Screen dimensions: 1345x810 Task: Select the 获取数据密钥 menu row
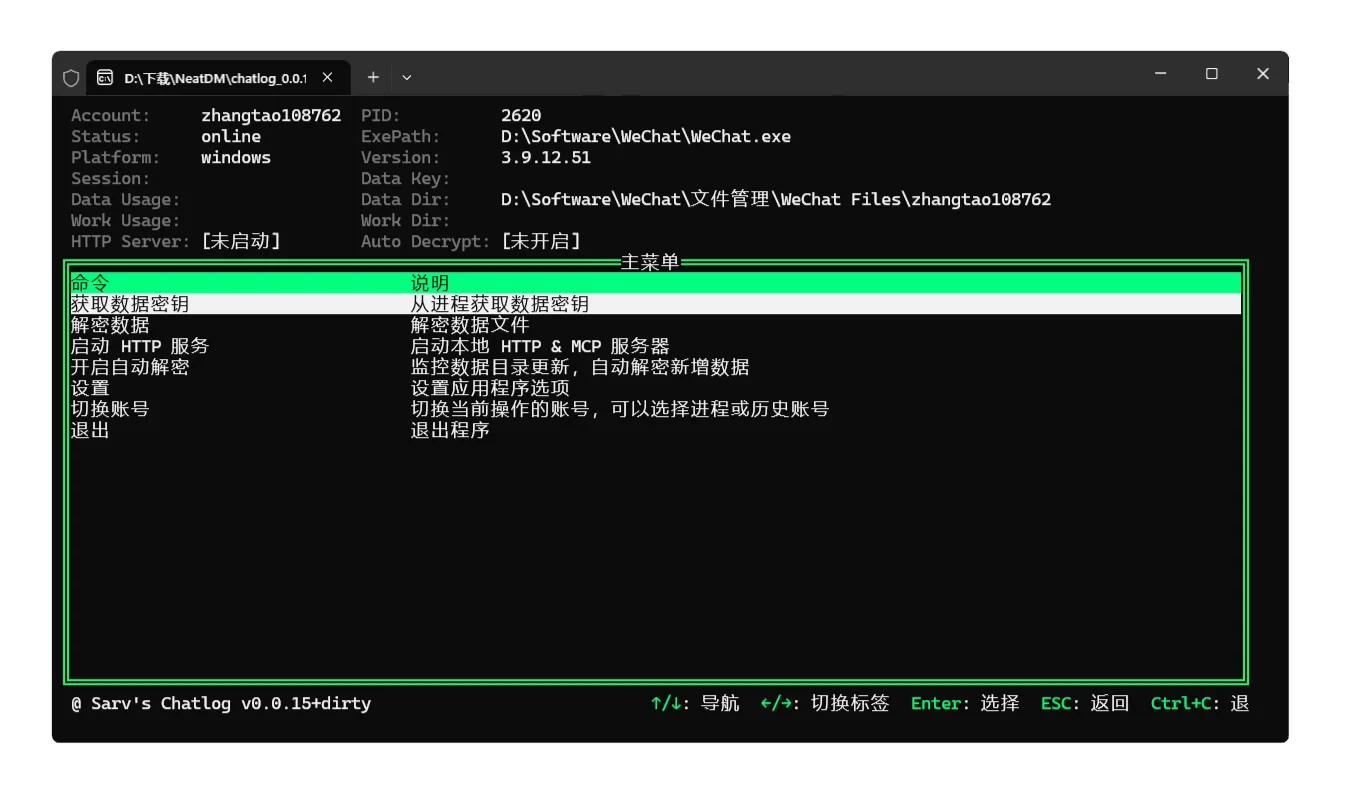(x=656, y=304)
